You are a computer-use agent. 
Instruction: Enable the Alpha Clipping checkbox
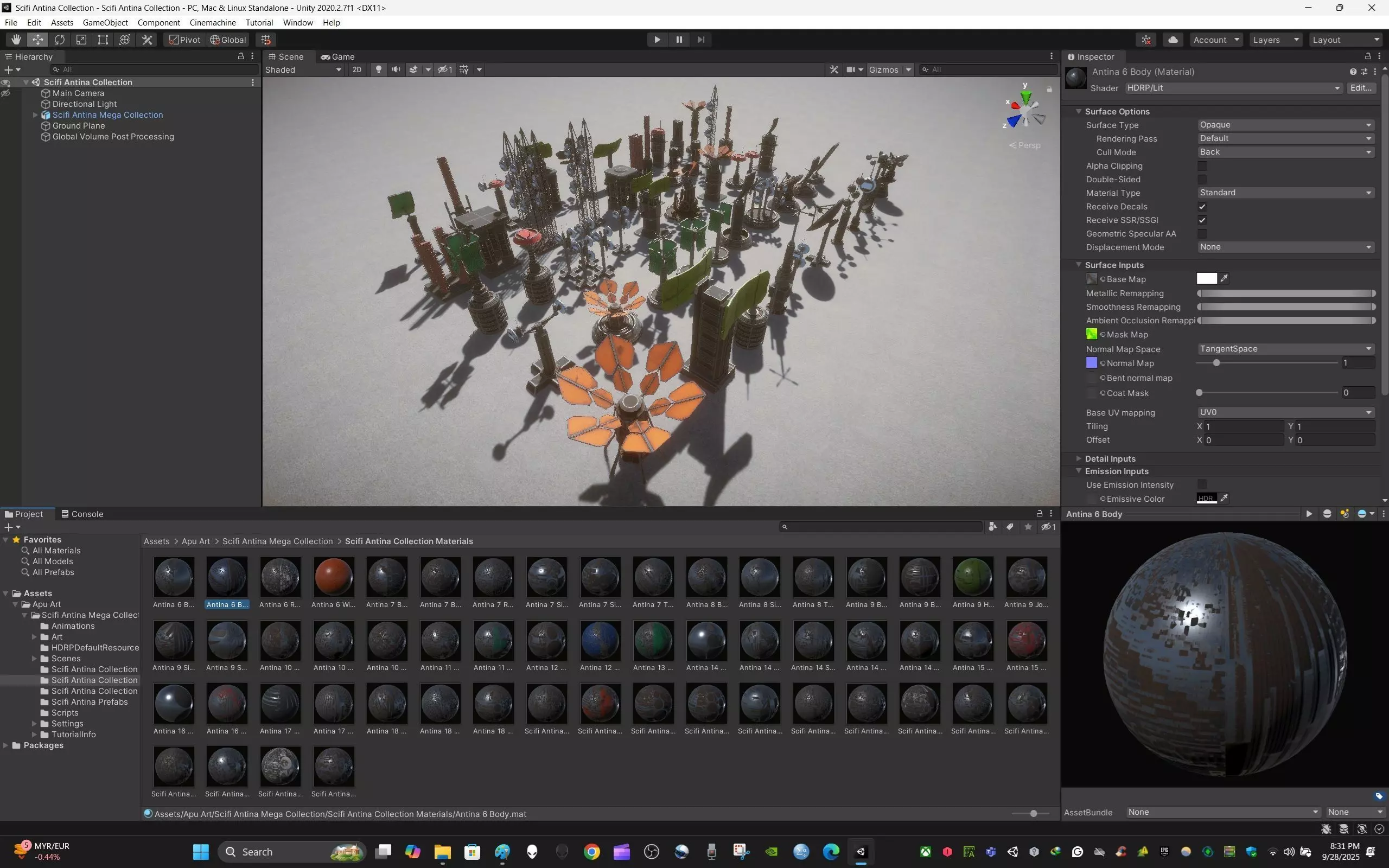pyautogui.click(x=1202, y=166)
